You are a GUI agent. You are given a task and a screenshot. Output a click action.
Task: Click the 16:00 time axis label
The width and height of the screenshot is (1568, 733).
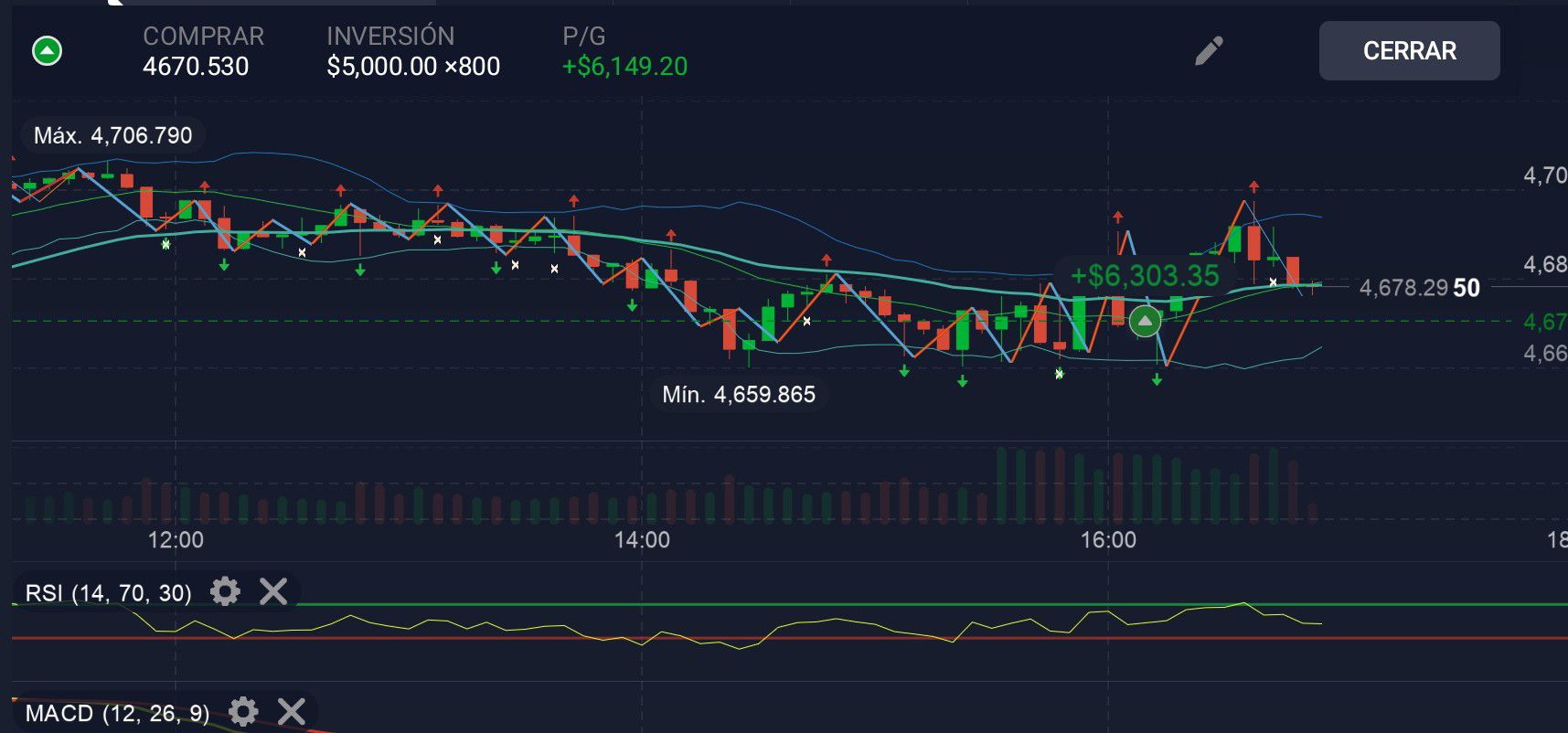[1108, 540]
